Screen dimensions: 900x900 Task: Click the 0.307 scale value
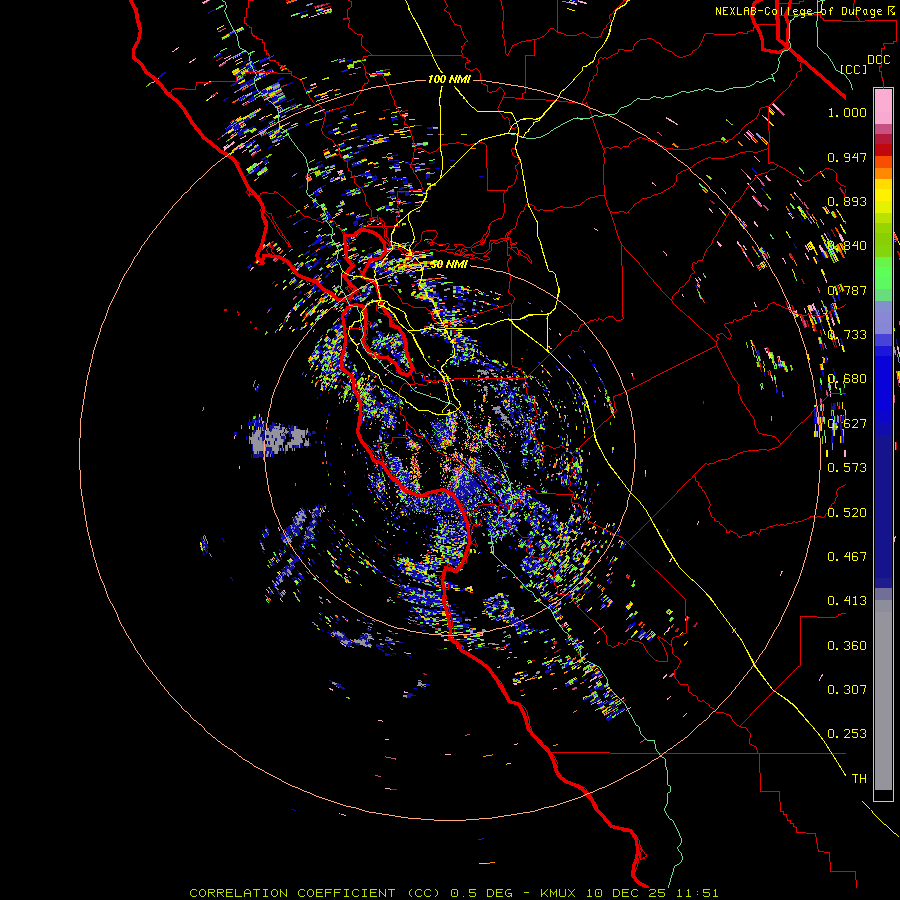pyautogui.click(x=847, y=690)
